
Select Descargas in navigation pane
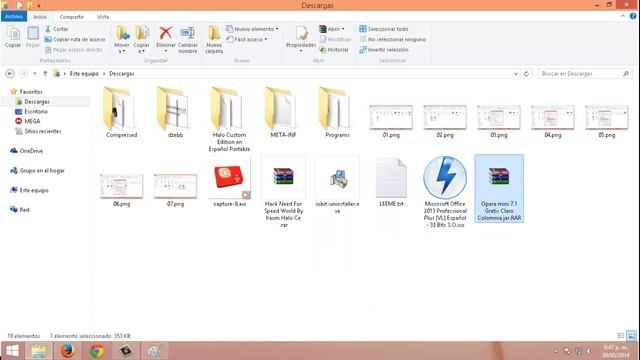[37, 102]
